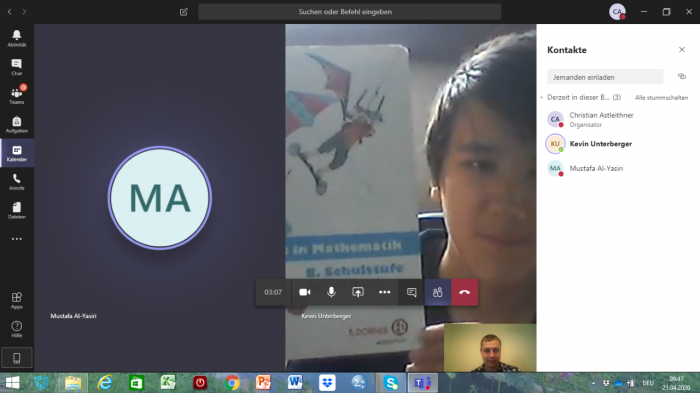Toggle the microphone mute button
This screenshot has height=393, width=700.
(x=331, y=292)
